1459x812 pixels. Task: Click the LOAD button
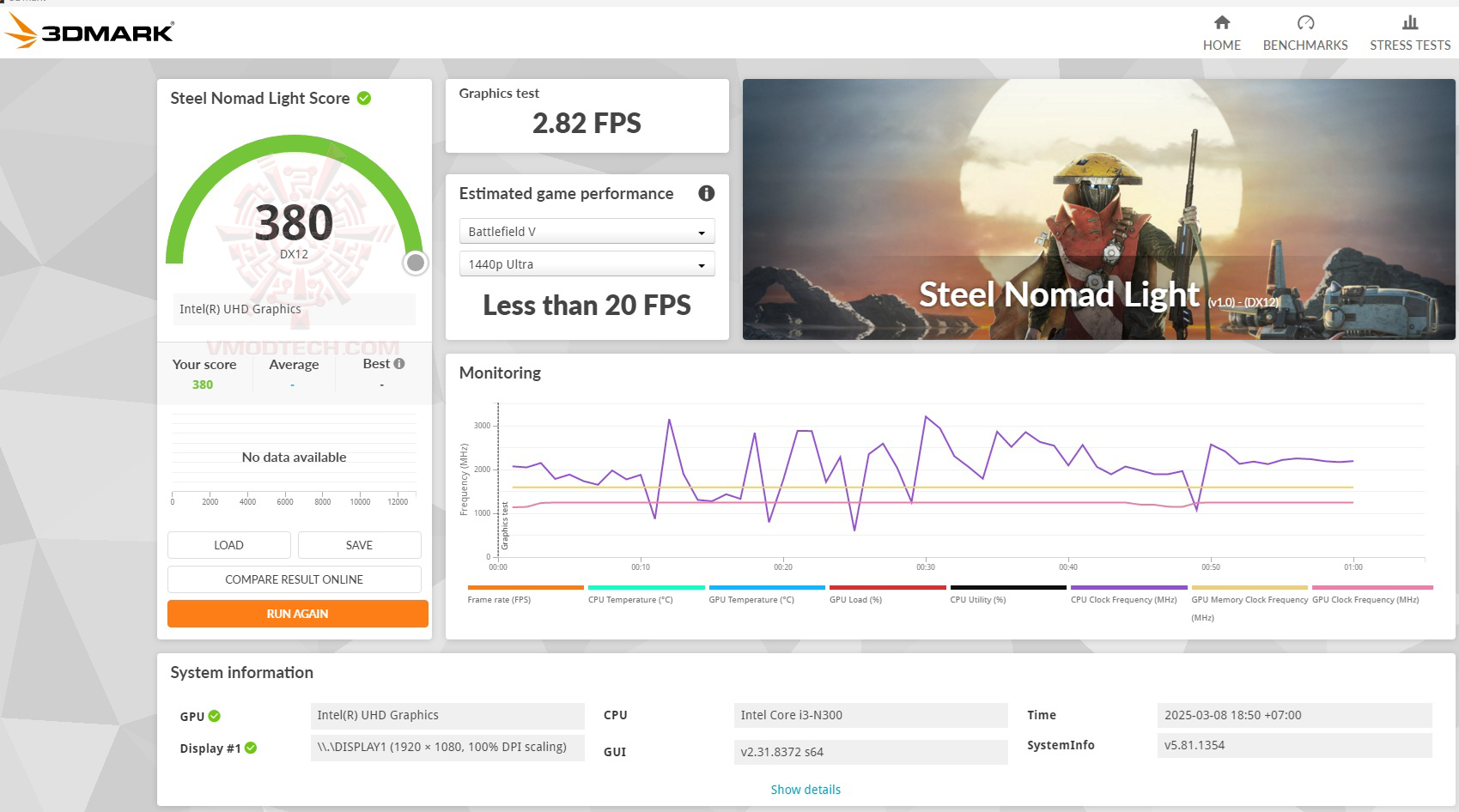pos(228,545)
